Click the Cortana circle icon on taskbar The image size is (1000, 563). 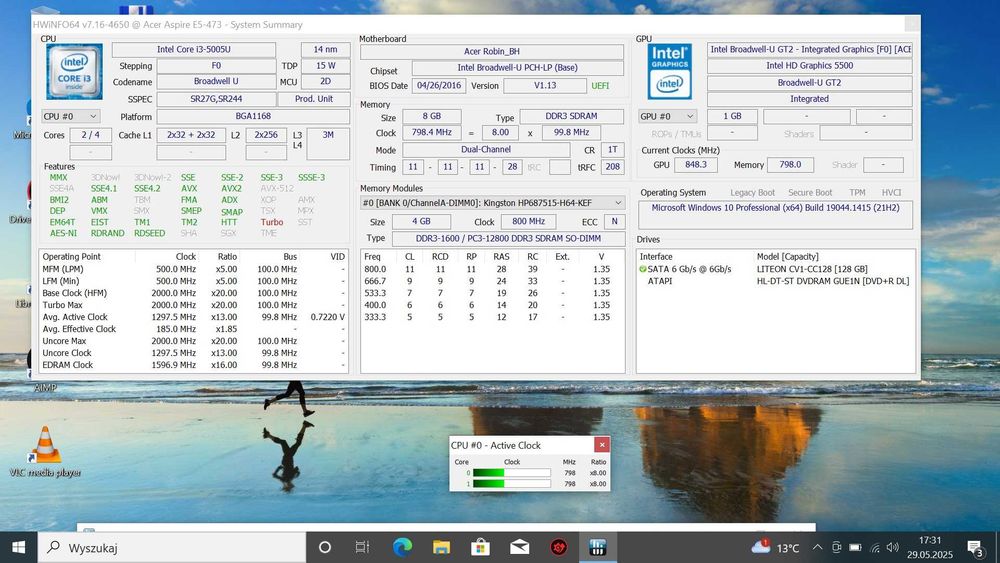click(x=325, y=547)
